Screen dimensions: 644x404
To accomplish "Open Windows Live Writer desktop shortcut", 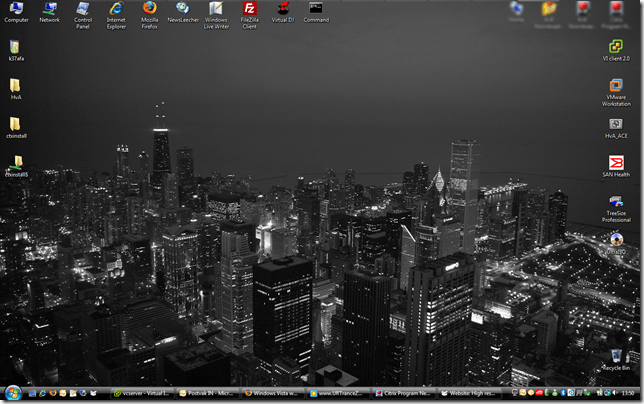I will [216, 15].
